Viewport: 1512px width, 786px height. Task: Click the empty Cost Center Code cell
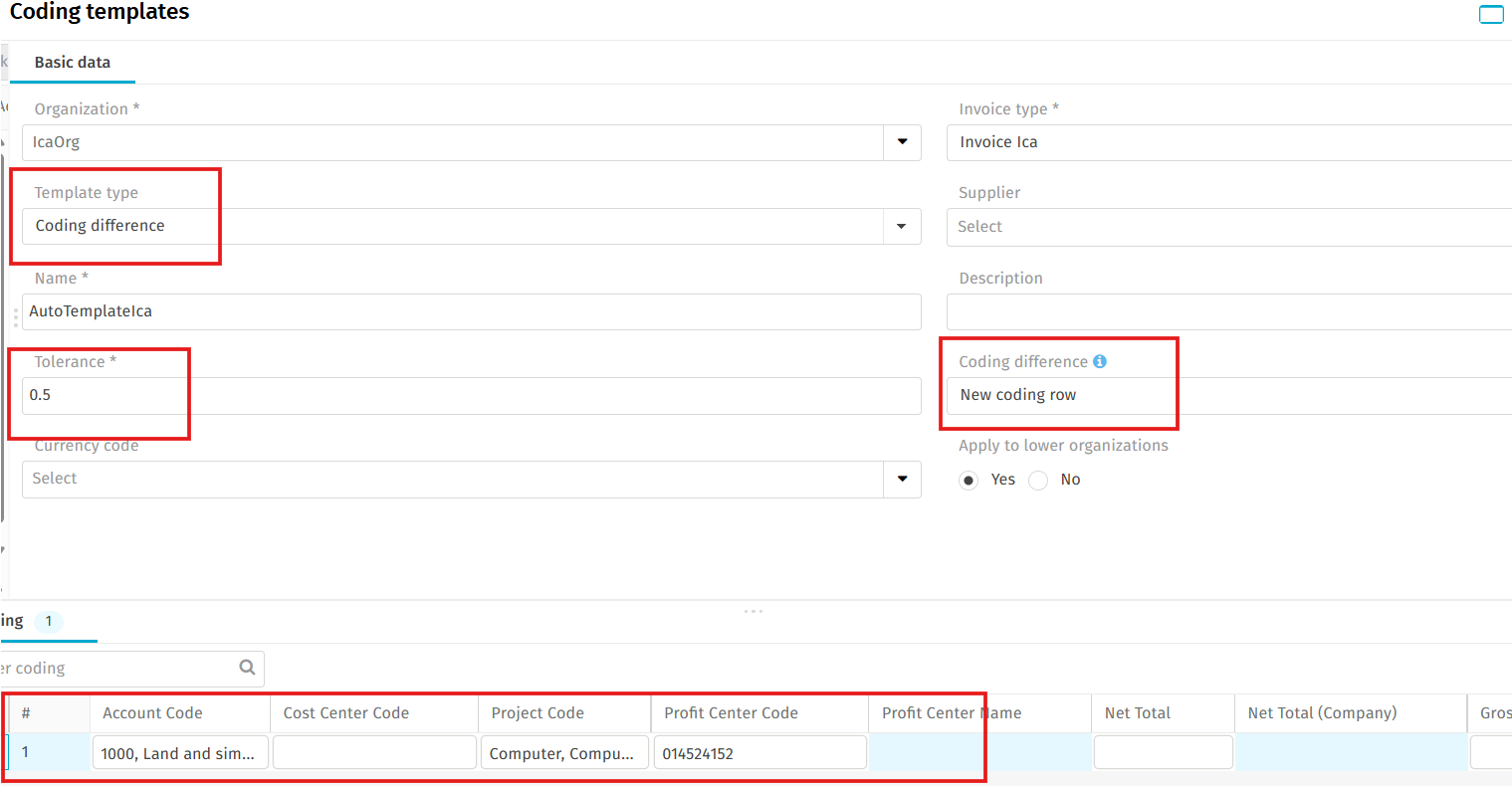tap(374, 753)
